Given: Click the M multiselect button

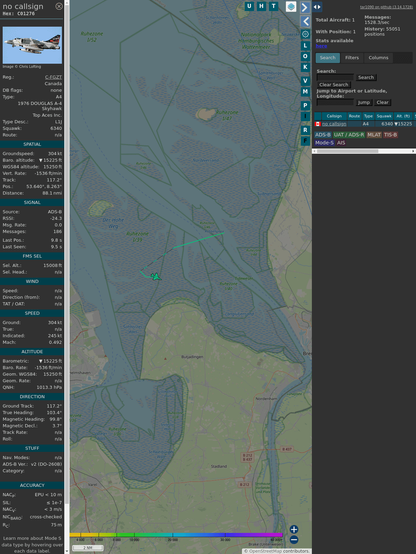Looking at the screenshot, I should click(x=305, y=92).
